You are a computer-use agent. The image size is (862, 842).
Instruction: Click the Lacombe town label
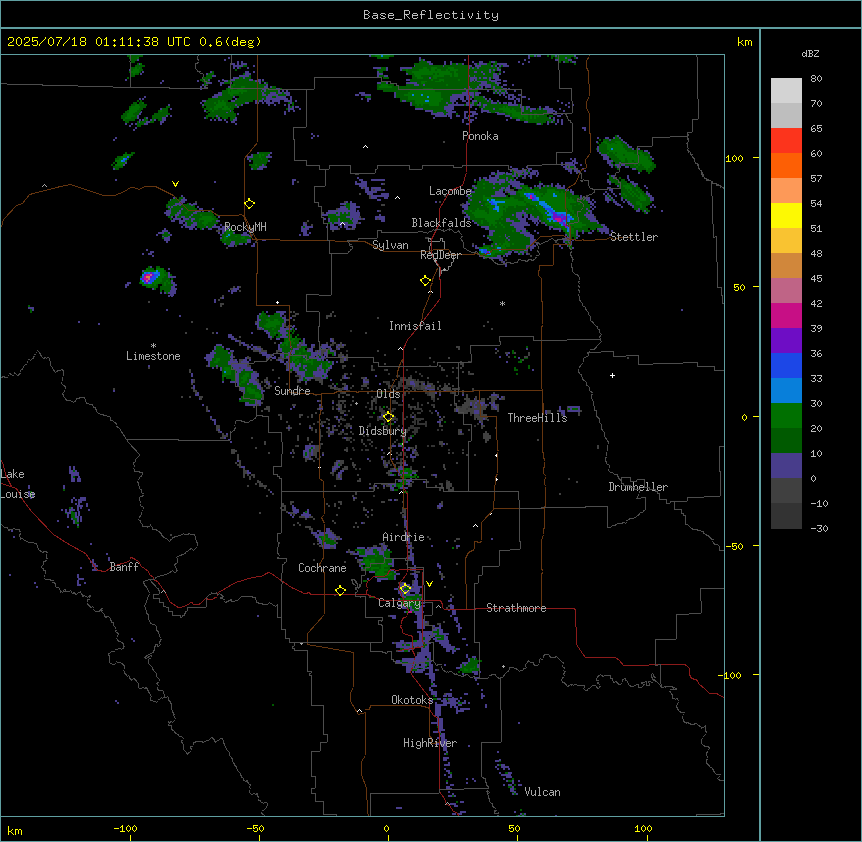pyautogui.click(x=450, y=191)
